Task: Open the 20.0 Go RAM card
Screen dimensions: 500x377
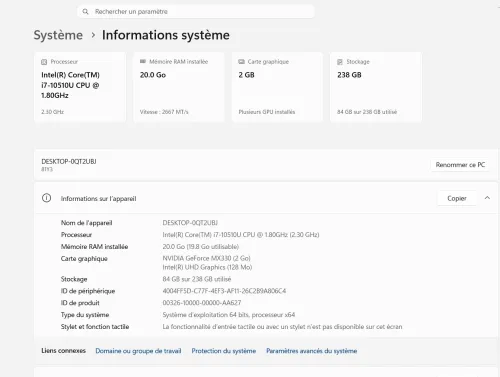Action: 179,87
